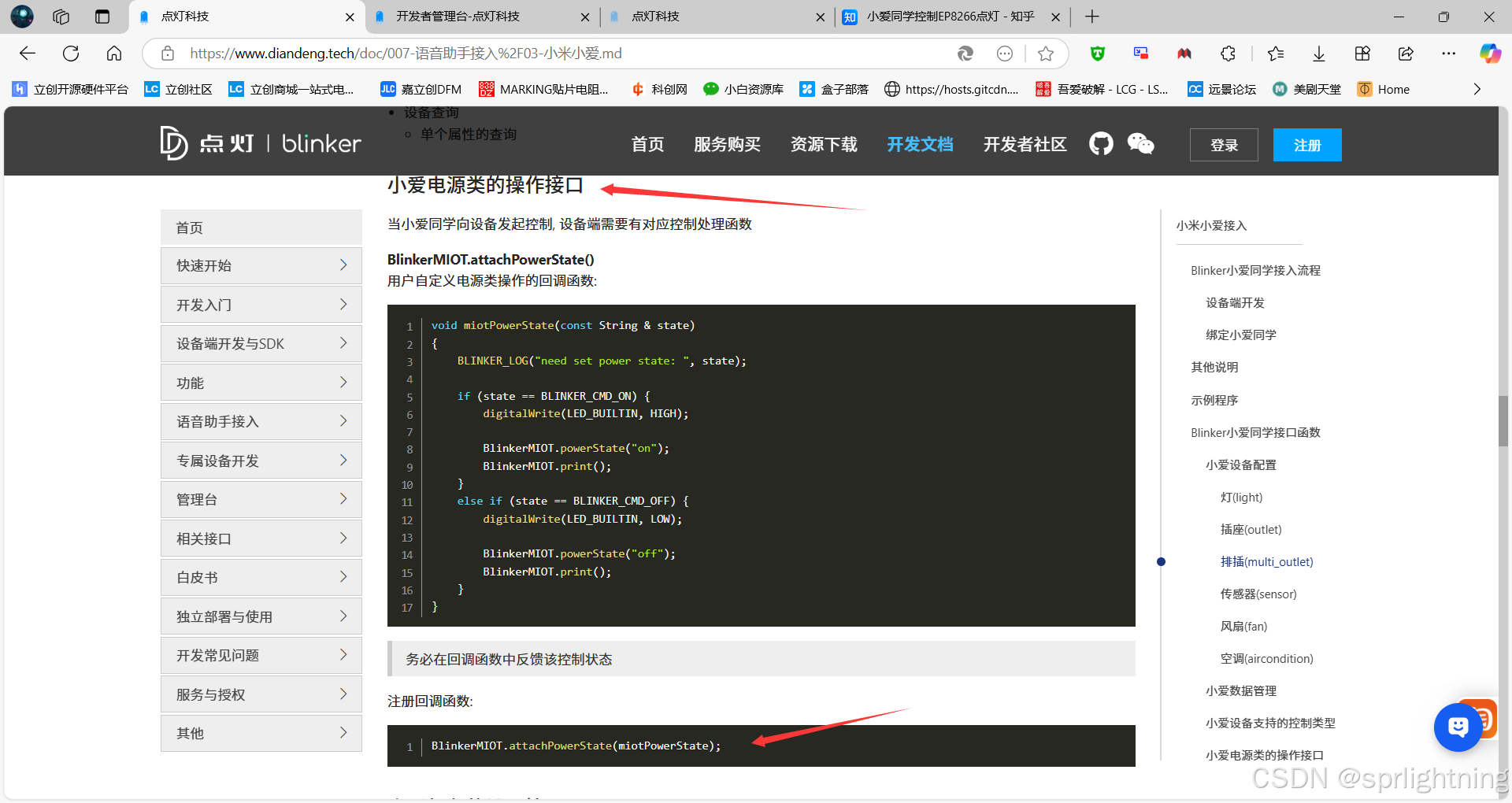1512x803 pixels.
Task: Expand 快速开始 sidebar section
Action: (x=261, y=265)
